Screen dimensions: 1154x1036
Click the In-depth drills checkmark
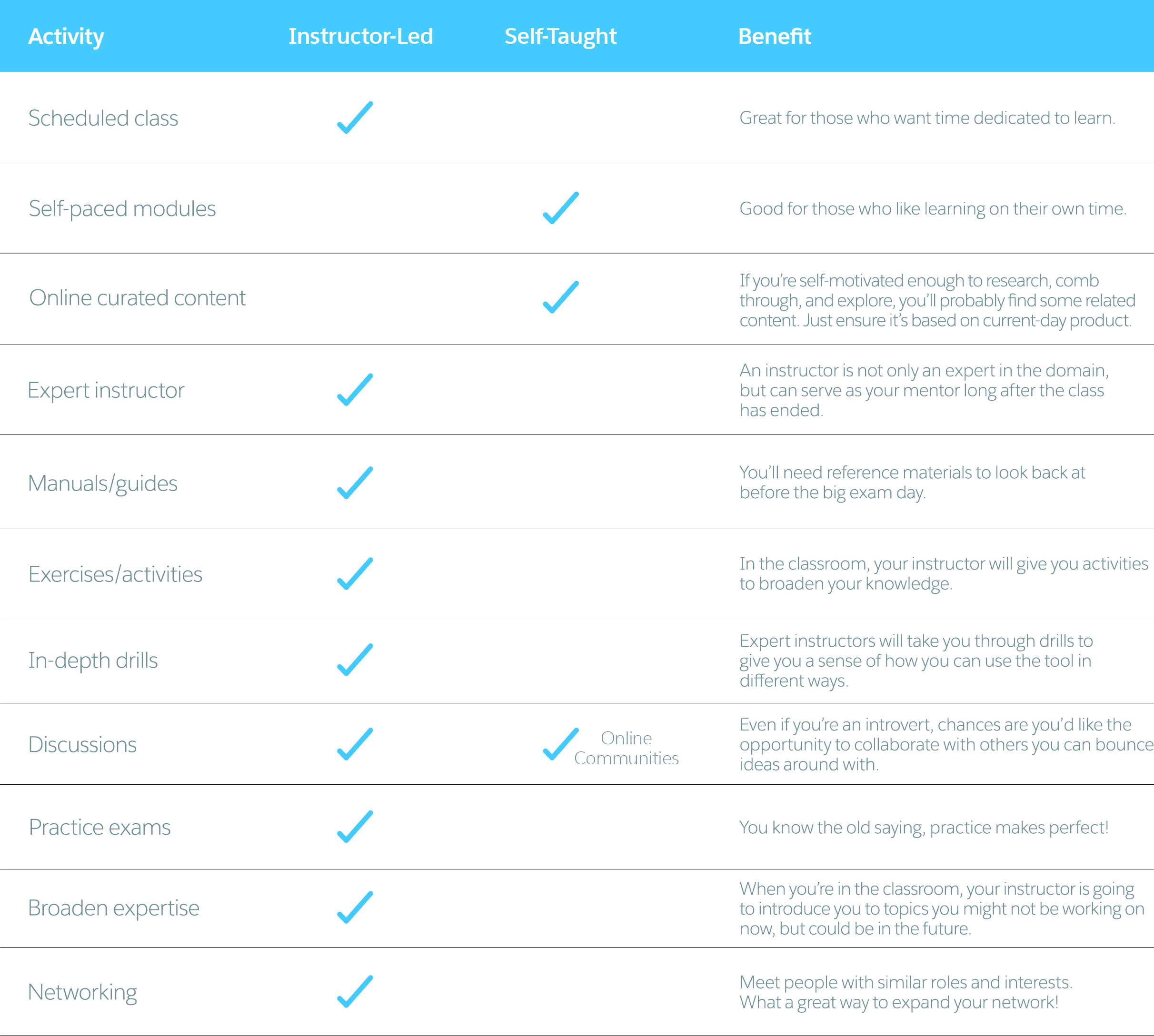355,661
